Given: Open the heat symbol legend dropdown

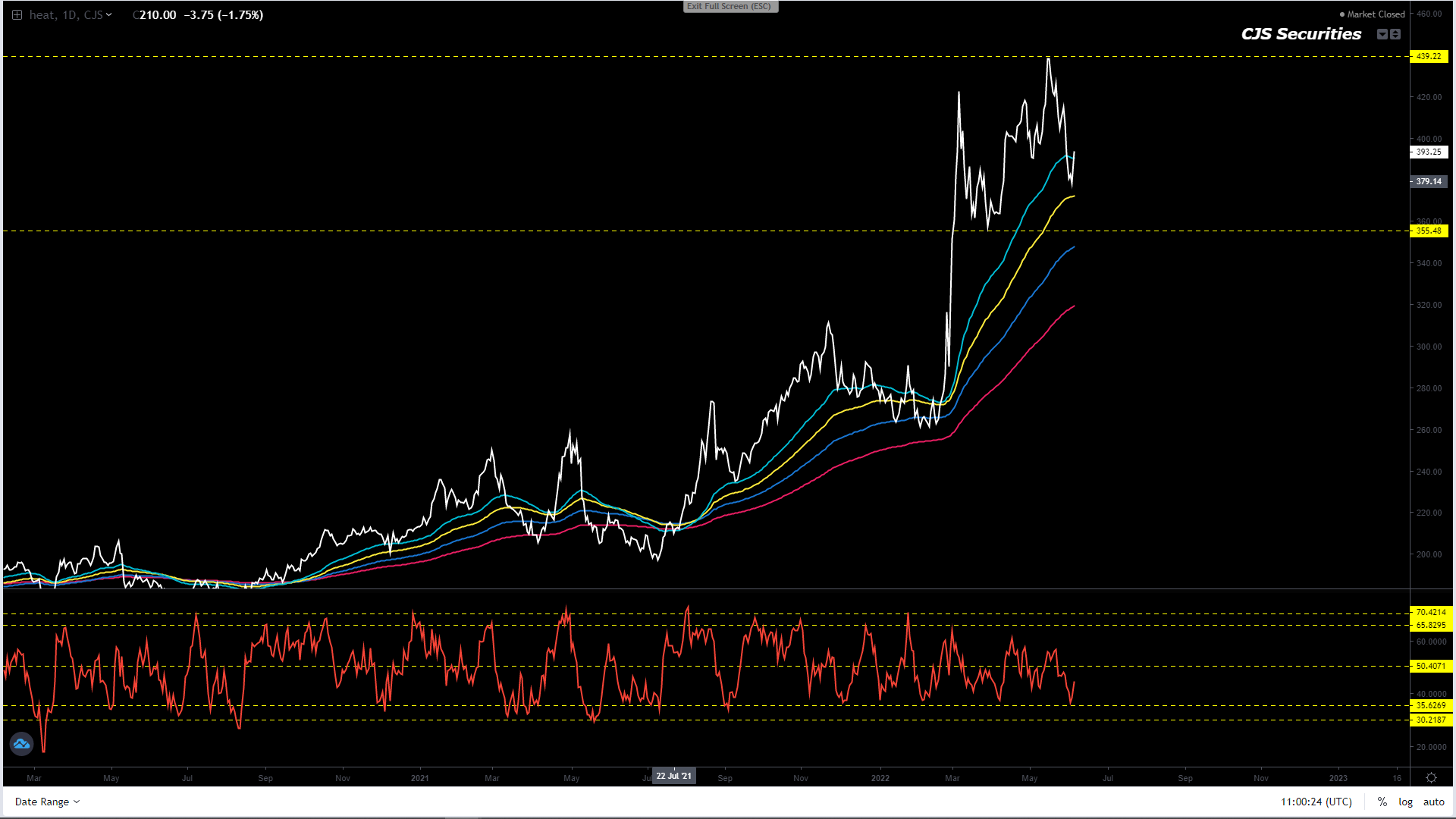Looking at the screenshot, I should tap(109, 15).
